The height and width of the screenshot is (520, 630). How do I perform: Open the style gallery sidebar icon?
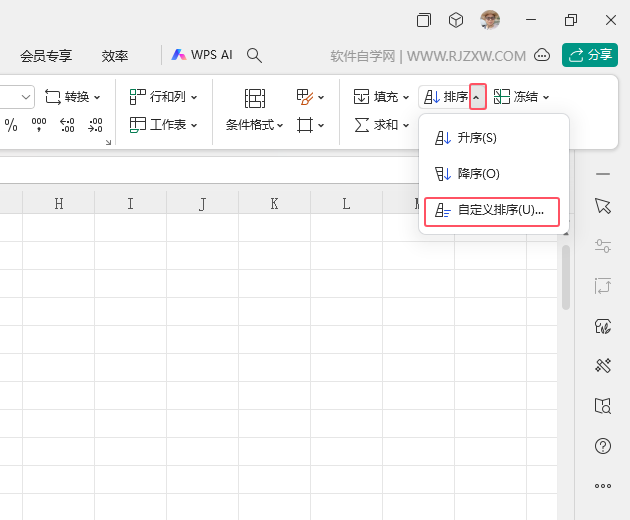[x=603, y=326]
